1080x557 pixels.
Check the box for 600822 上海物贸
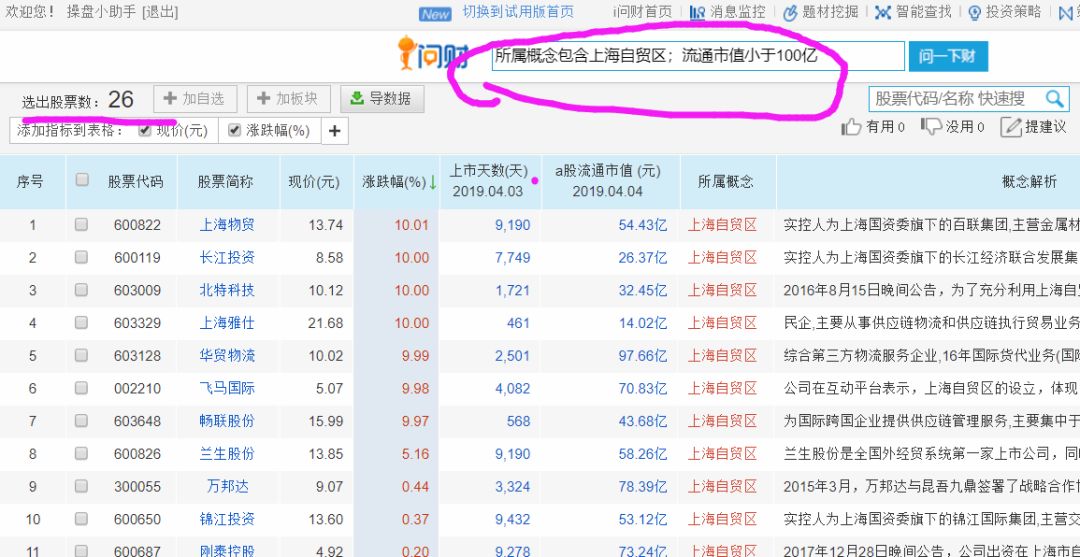(x=81, y=224)
